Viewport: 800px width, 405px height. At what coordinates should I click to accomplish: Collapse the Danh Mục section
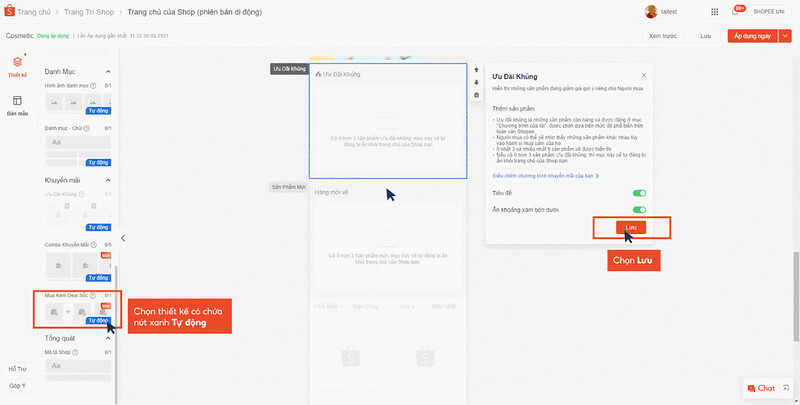(x=110, y=72)
